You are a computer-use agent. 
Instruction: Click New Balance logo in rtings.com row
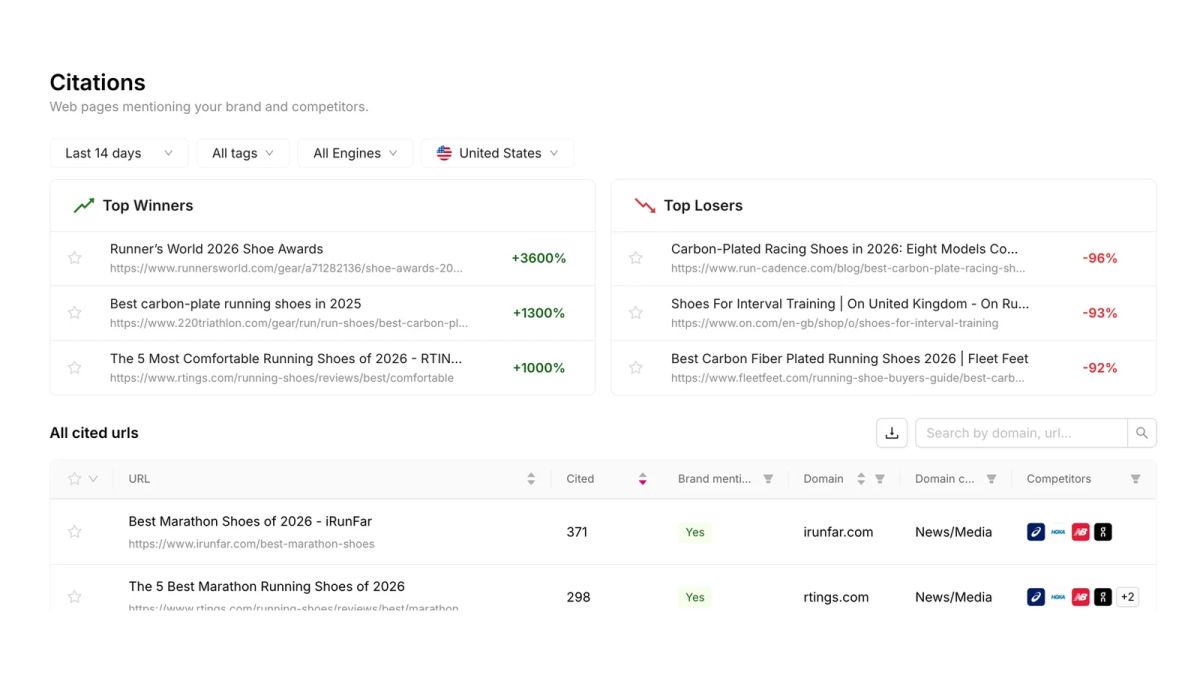tap(1081, 597)
